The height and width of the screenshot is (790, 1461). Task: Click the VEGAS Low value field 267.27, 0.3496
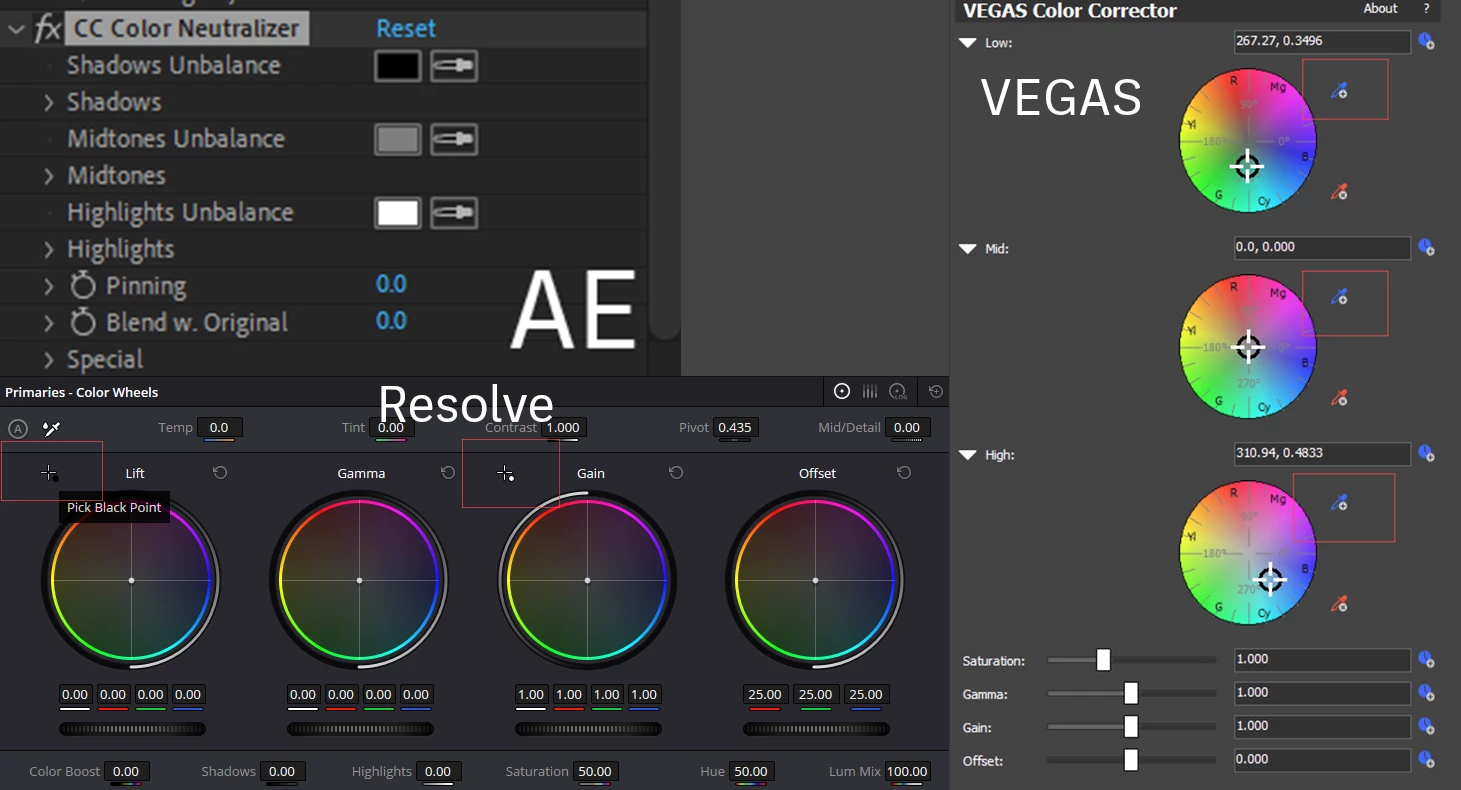point(1322,42)
